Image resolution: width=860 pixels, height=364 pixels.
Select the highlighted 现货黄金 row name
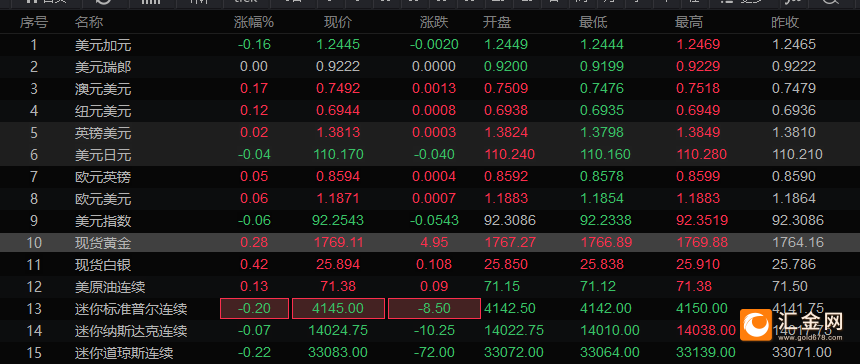(103, 242)
